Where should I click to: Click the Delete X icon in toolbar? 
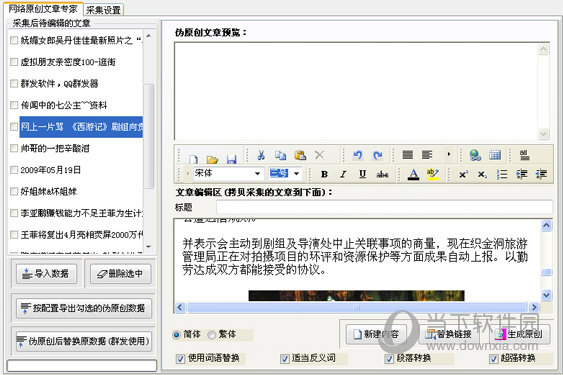pos(319,155)
